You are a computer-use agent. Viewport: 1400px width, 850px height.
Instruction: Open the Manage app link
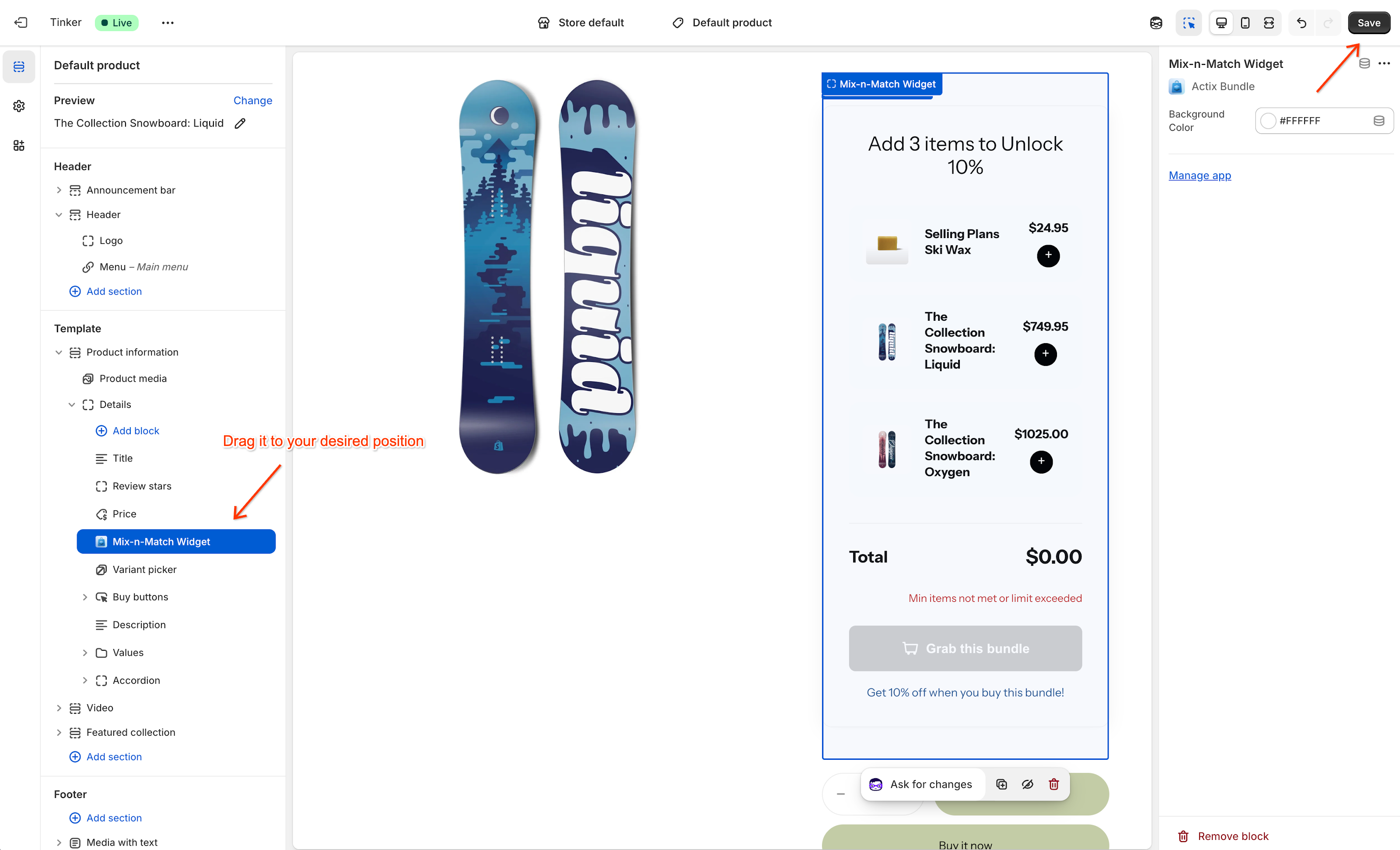1200,175
